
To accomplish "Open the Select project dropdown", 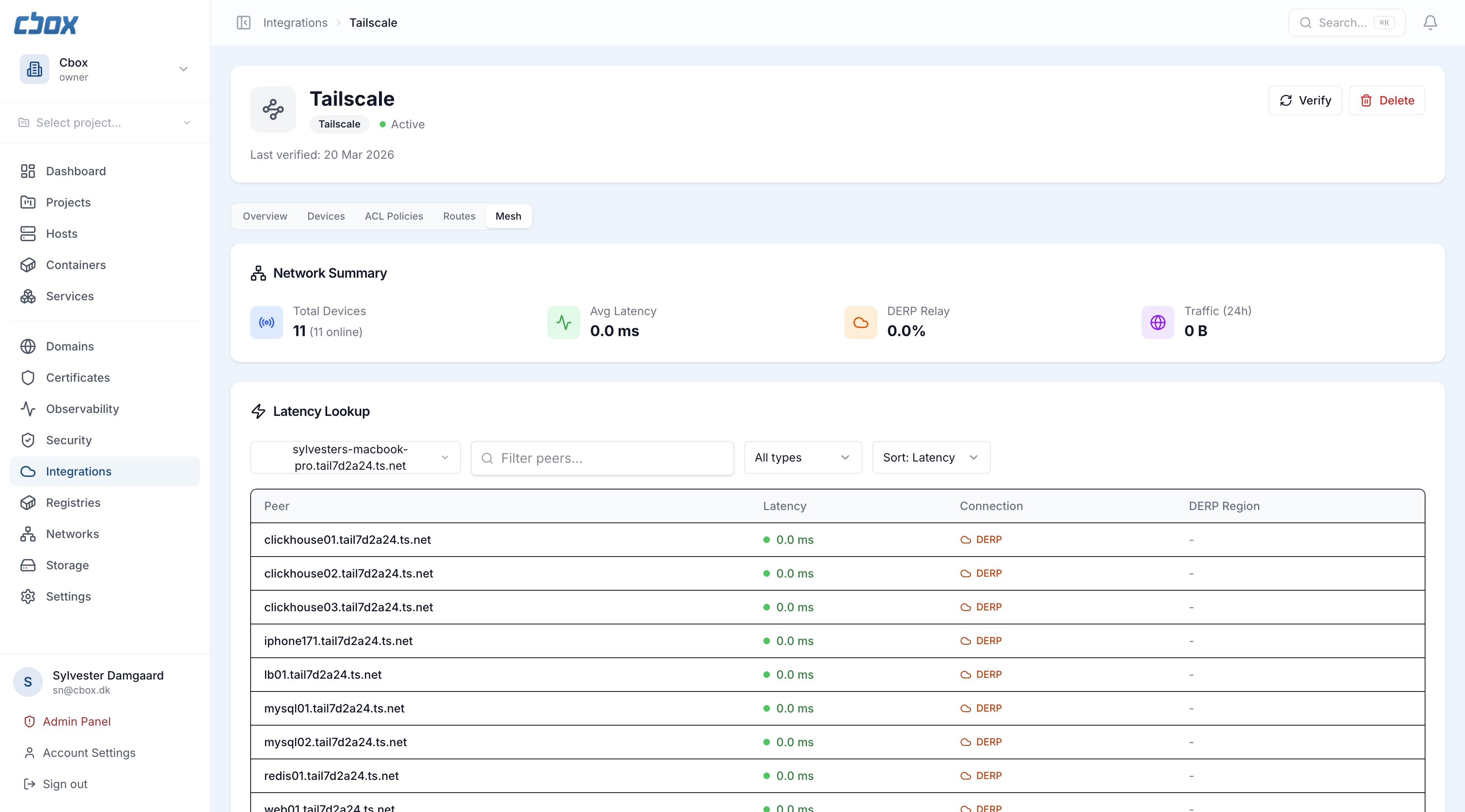I will click(105, 123).
